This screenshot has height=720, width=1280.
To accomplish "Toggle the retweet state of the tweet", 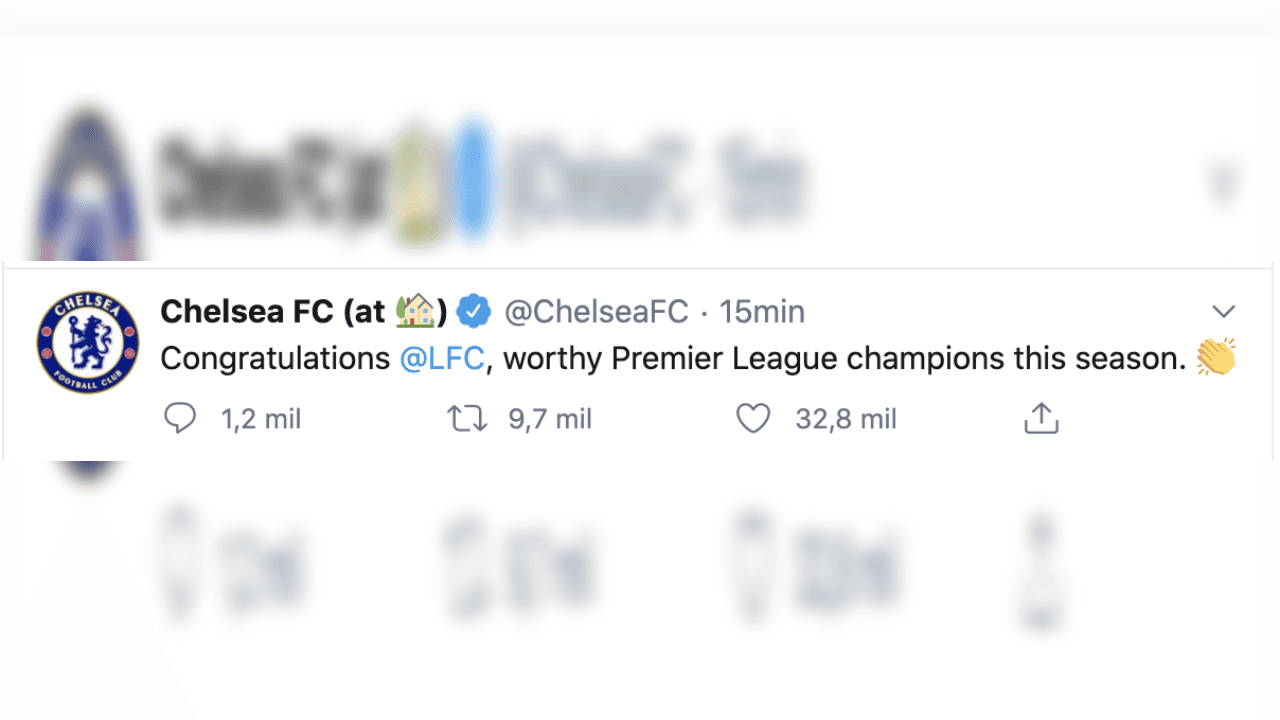I will [x=466, y=418].
